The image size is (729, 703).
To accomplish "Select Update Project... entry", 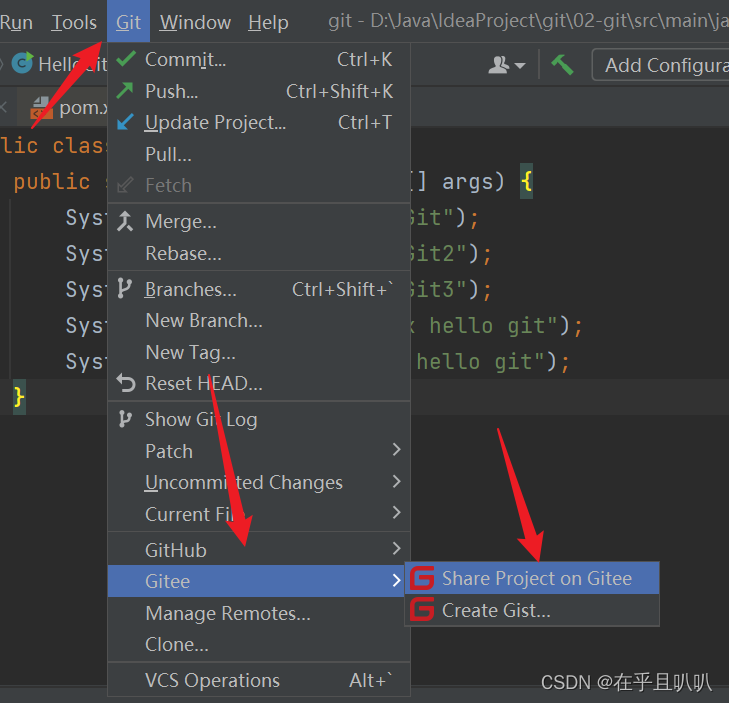I will pyautogui.click(x=259, y=123).
